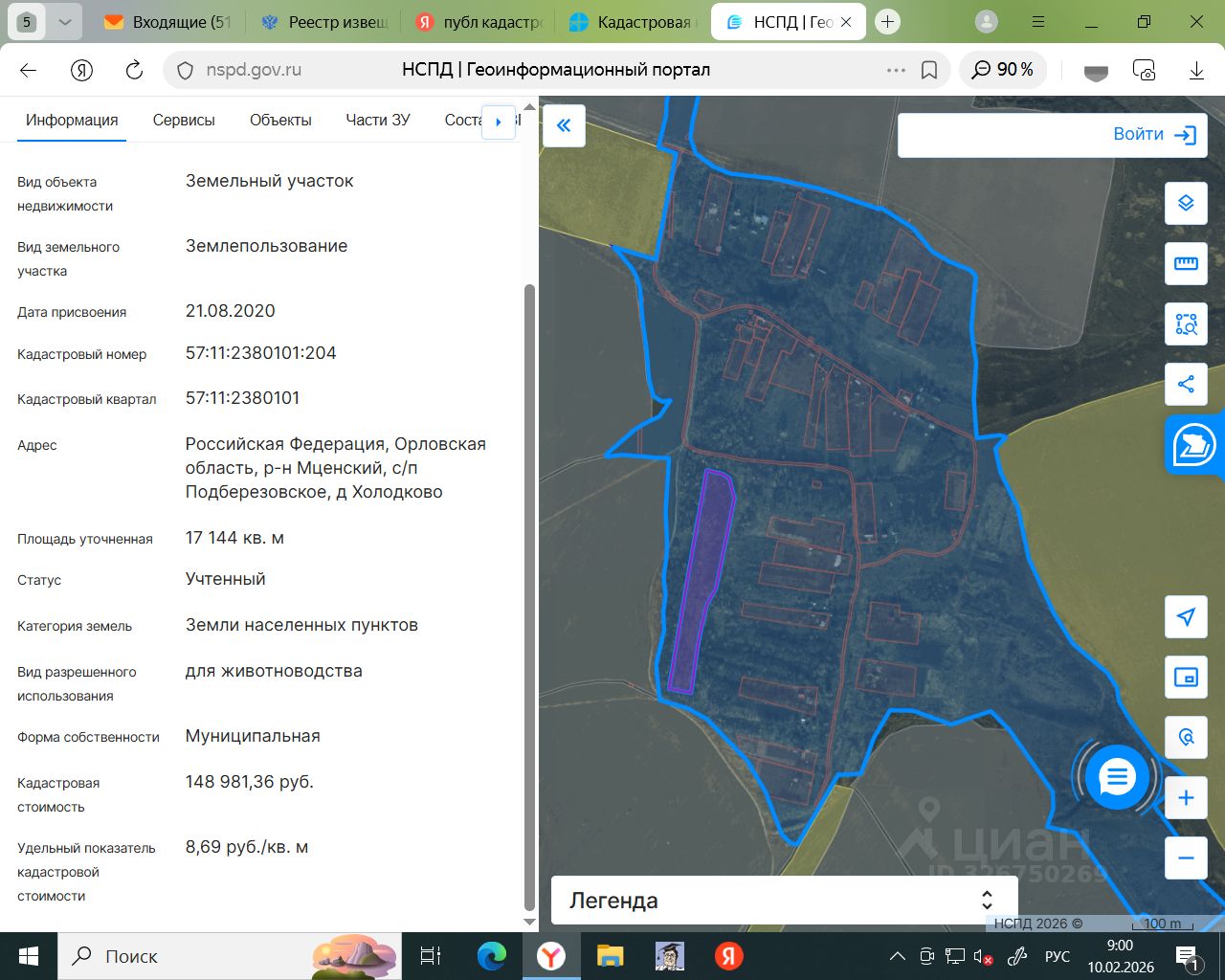Open Task View on taskbar
This screenshot has height=980, width=1225.
pyautogui.click(x=431, y=956)
